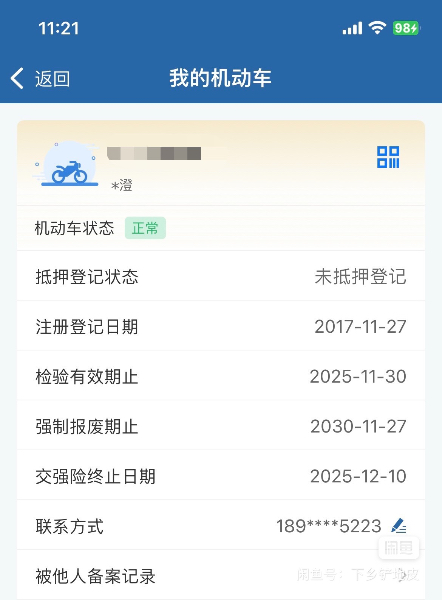The width and height of the screenshot is (442, 600).
Task: Tap the battery 98 indicator
Action: coord(406,28)
